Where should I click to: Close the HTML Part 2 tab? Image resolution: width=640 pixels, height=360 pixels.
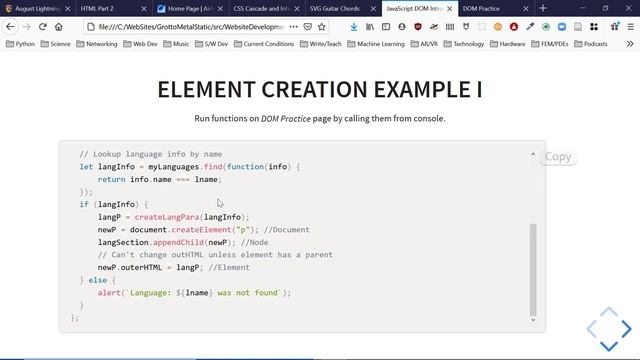point(144,9)
